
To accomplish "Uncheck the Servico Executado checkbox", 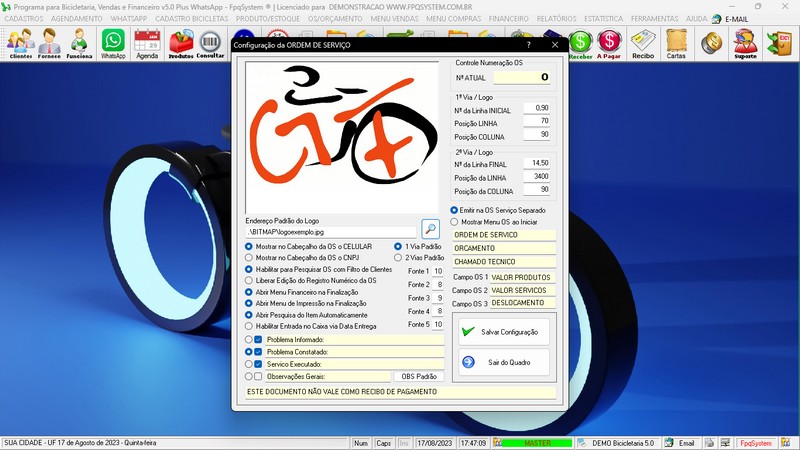I will (x=258, y=364).
